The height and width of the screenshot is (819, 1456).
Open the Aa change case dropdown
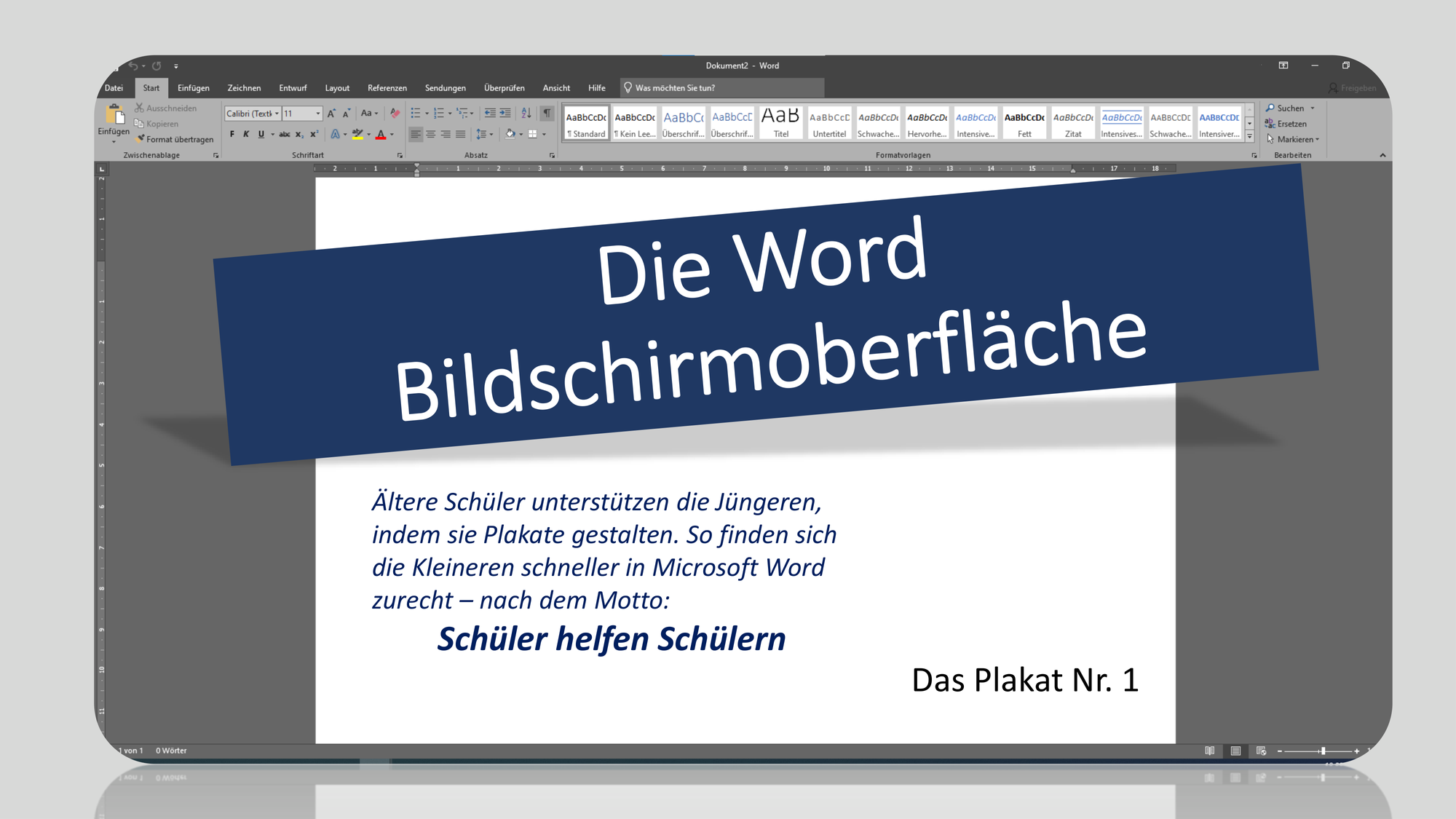coord(369,114)
